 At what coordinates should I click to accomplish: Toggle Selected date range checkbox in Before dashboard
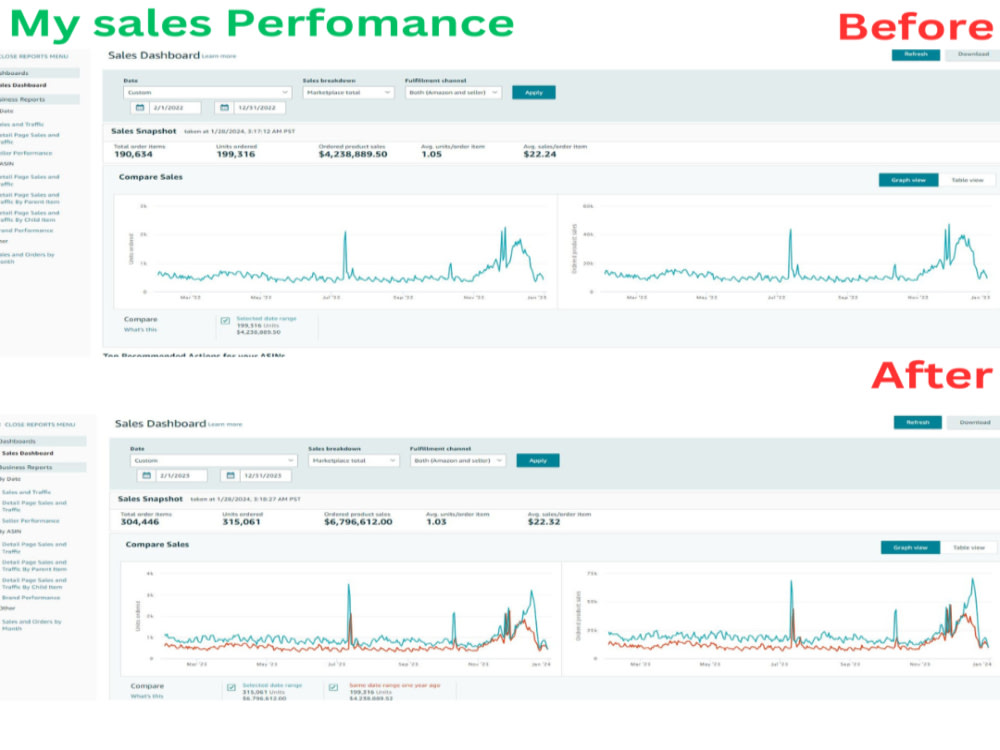click(x=225, y=321)
